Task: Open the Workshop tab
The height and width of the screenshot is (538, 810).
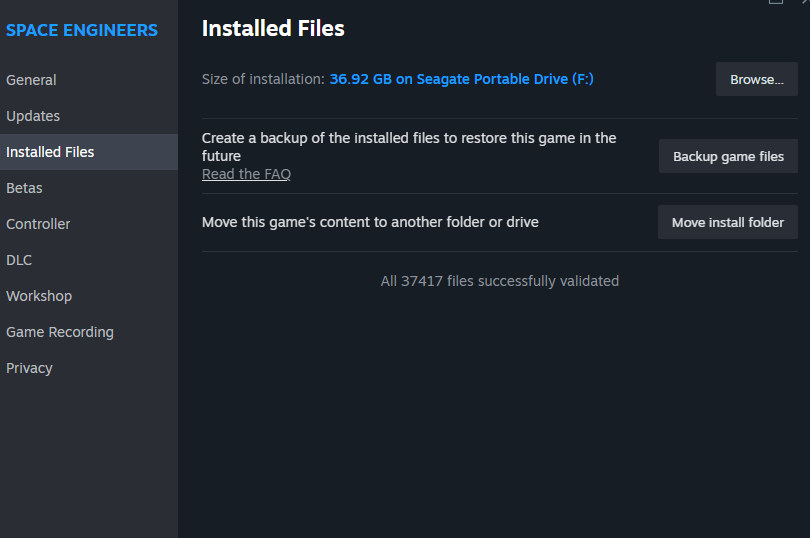Action: (x=39, y=296)
